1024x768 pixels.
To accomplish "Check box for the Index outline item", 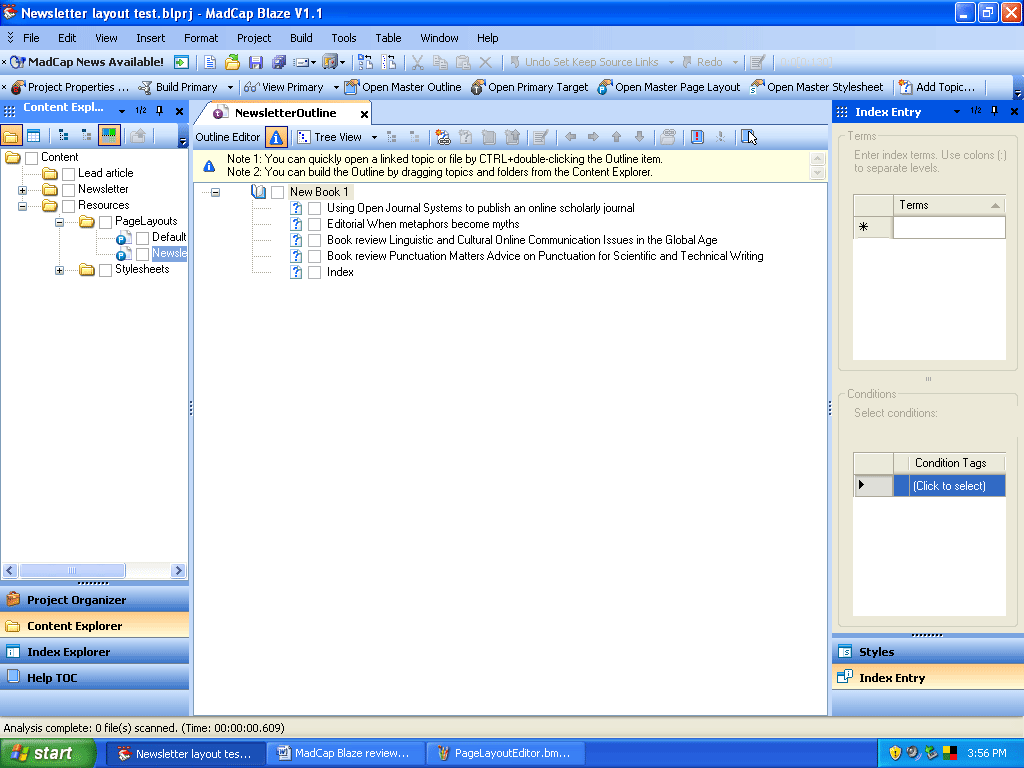I will coord(315,272).
